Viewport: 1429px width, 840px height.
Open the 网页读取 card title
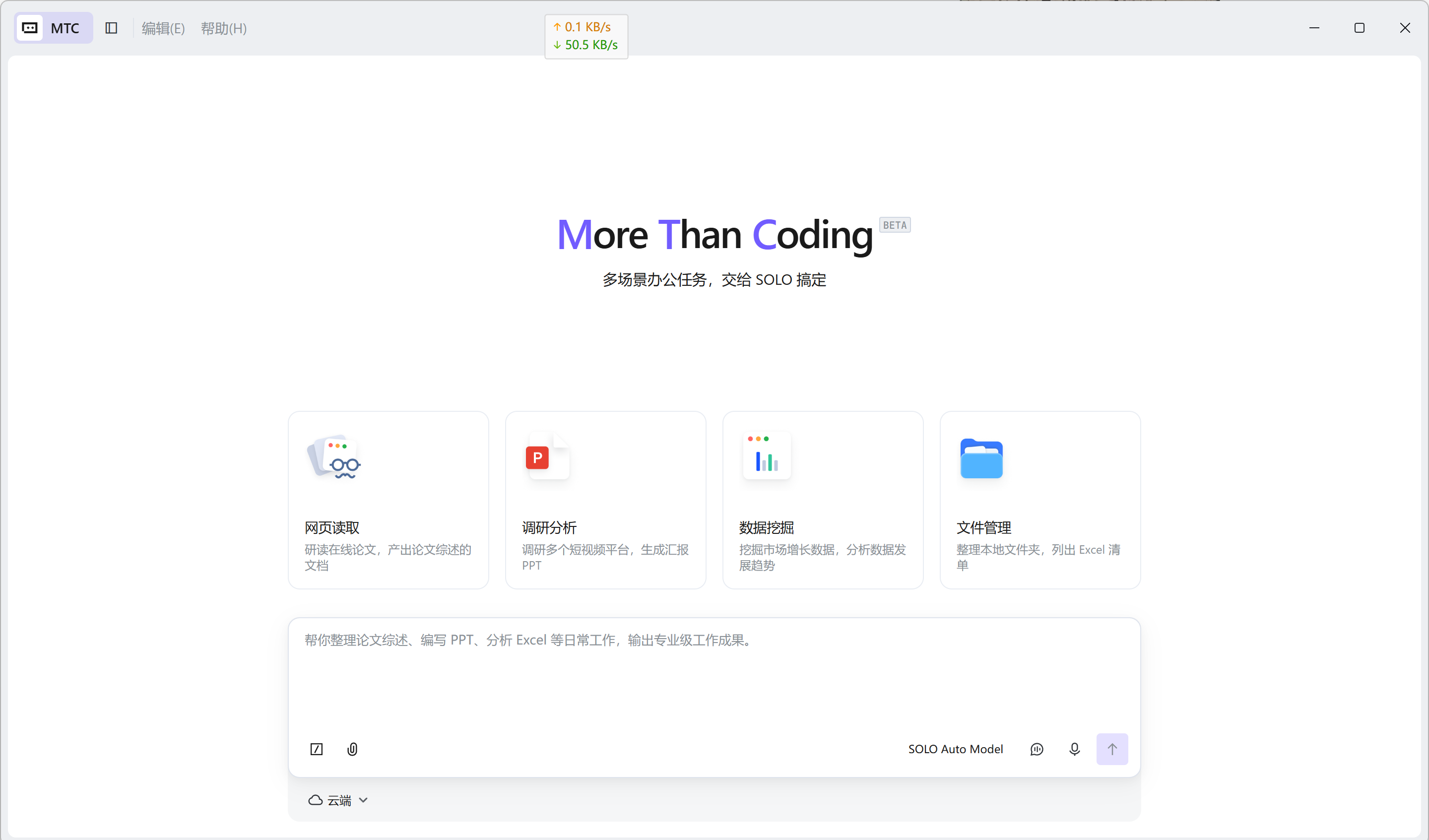pos(332,527)
